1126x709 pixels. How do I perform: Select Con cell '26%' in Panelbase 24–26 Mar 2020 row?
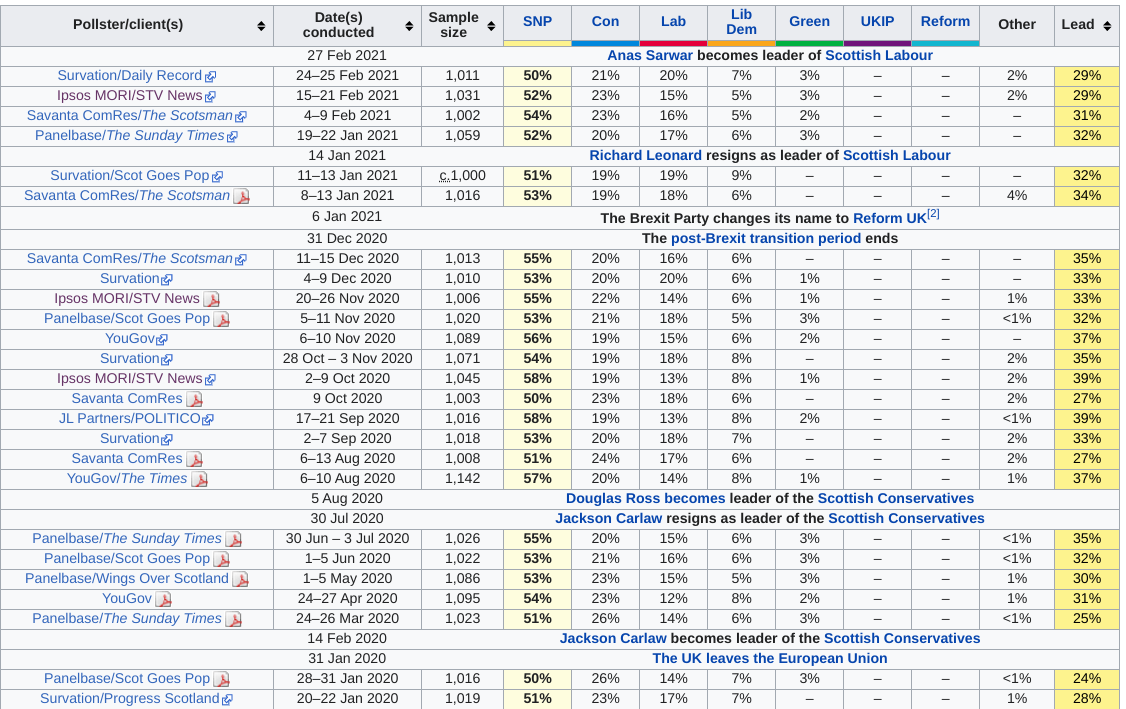pos(605,618)
